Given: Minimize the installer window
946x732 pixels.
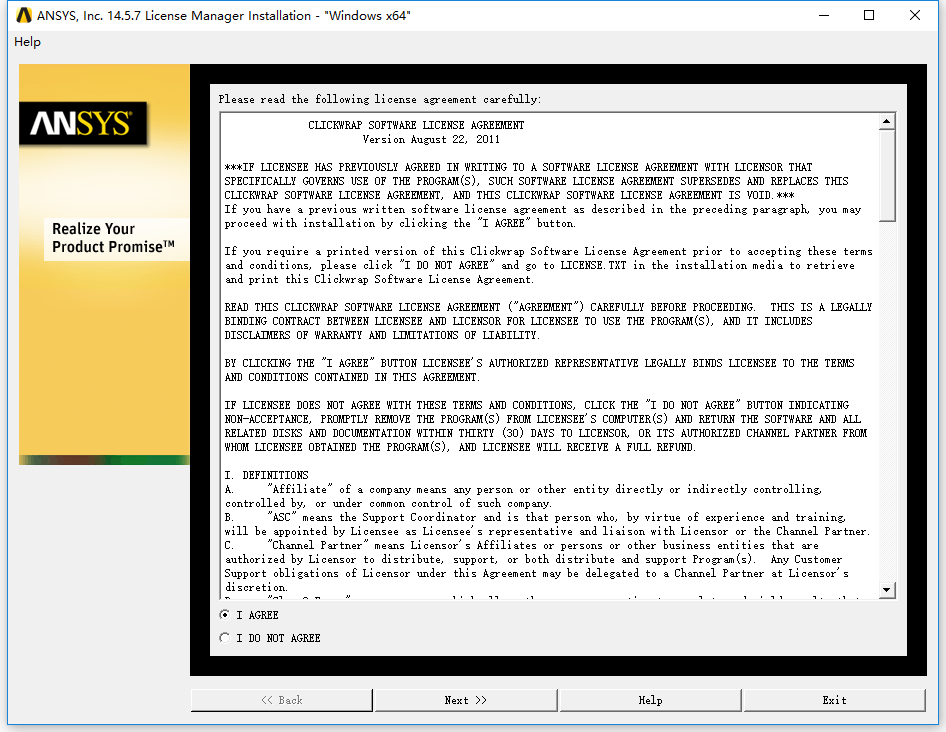Looking at the screenshot, I should [824, 15].
